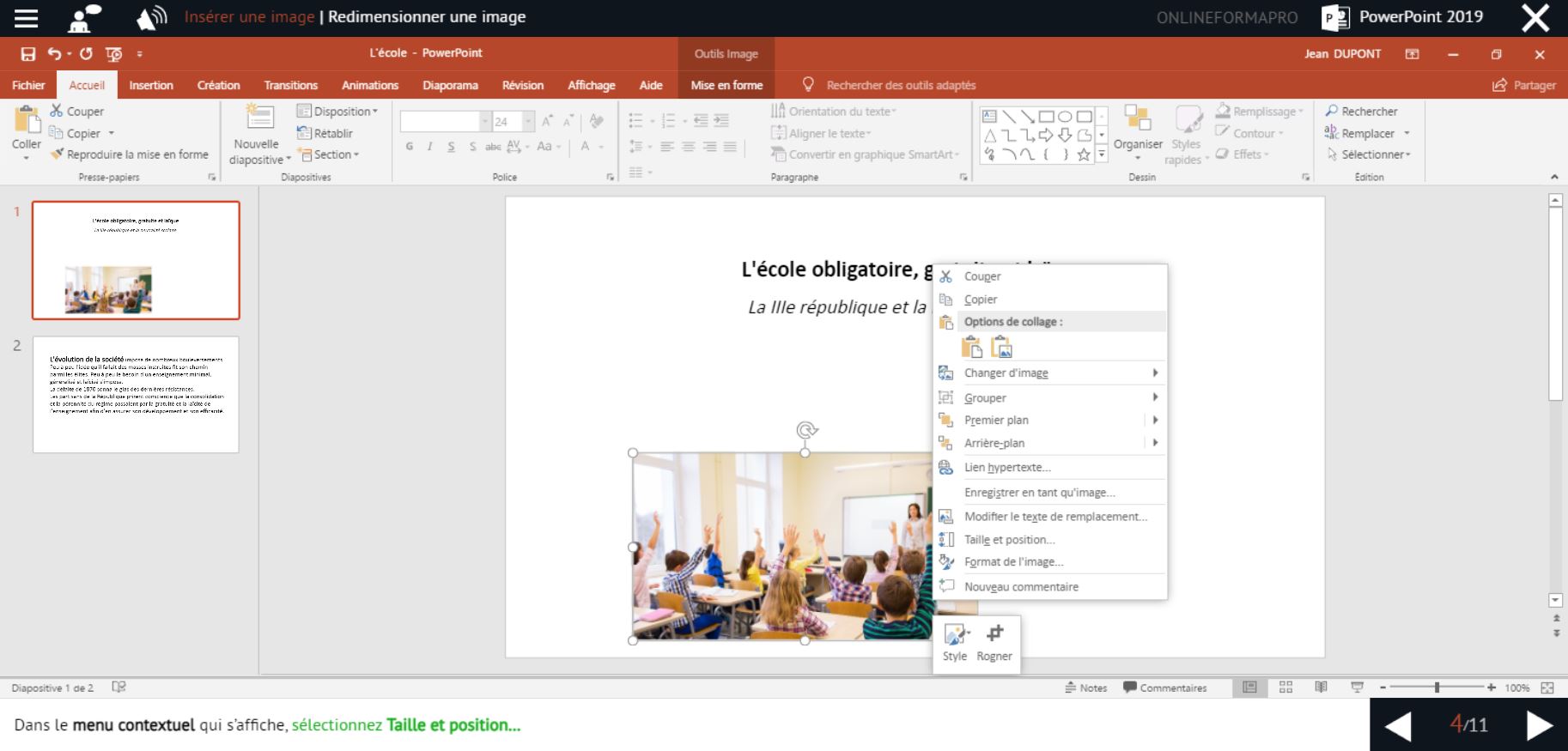
Task: Open the Mise en forme tab
Action: [x=726, y=85]
